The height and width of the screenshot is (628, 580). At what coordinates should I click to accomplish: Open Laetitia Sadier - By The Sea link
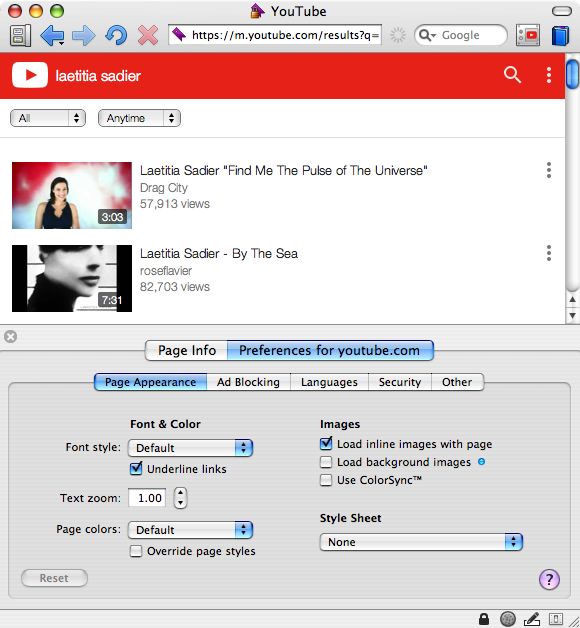(x=219, y=254)
